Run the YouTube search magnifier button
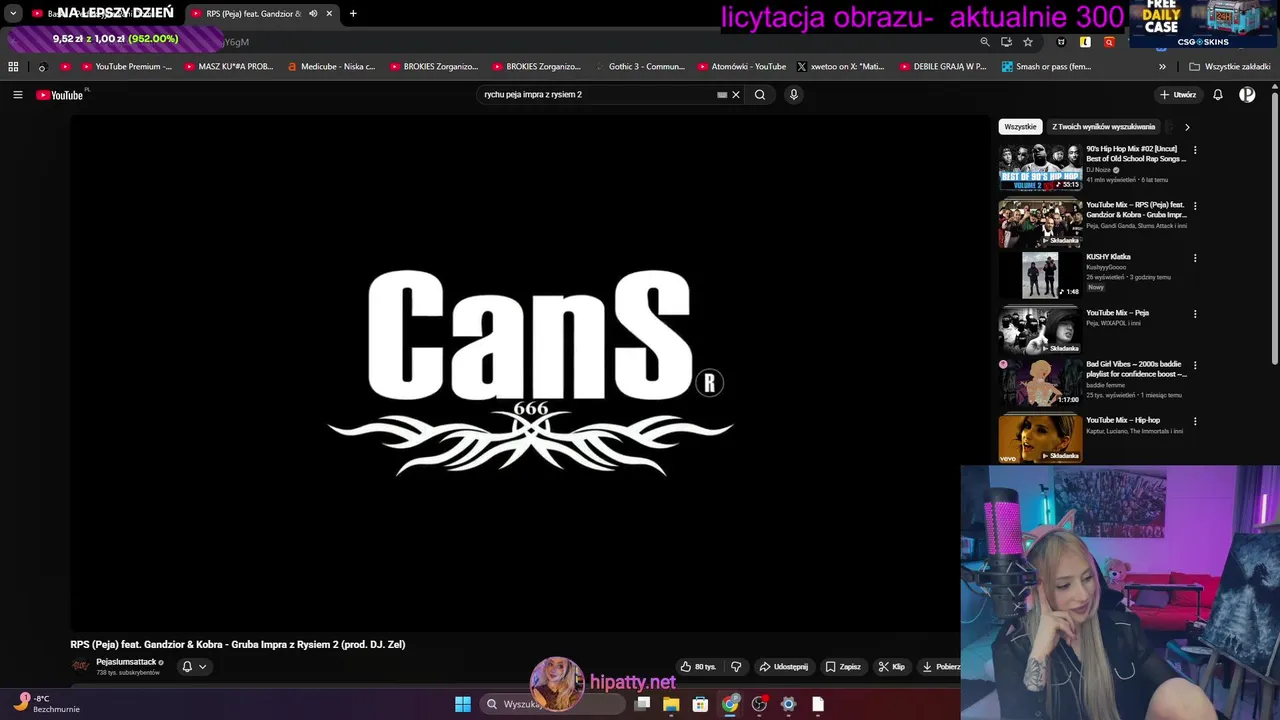Image resolution: width=1280 pixels, height=720 pixels. tap(760, 95)
